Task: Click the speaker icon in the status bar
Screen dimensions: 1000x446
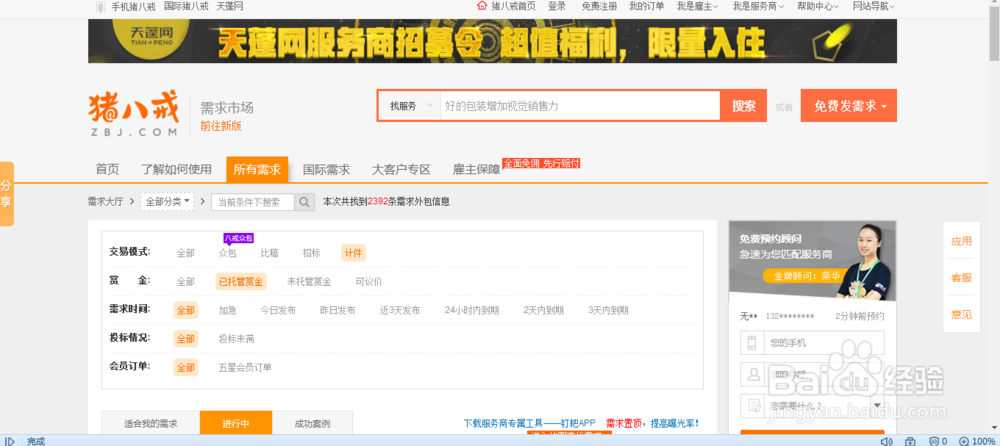Action: (886, 441)
